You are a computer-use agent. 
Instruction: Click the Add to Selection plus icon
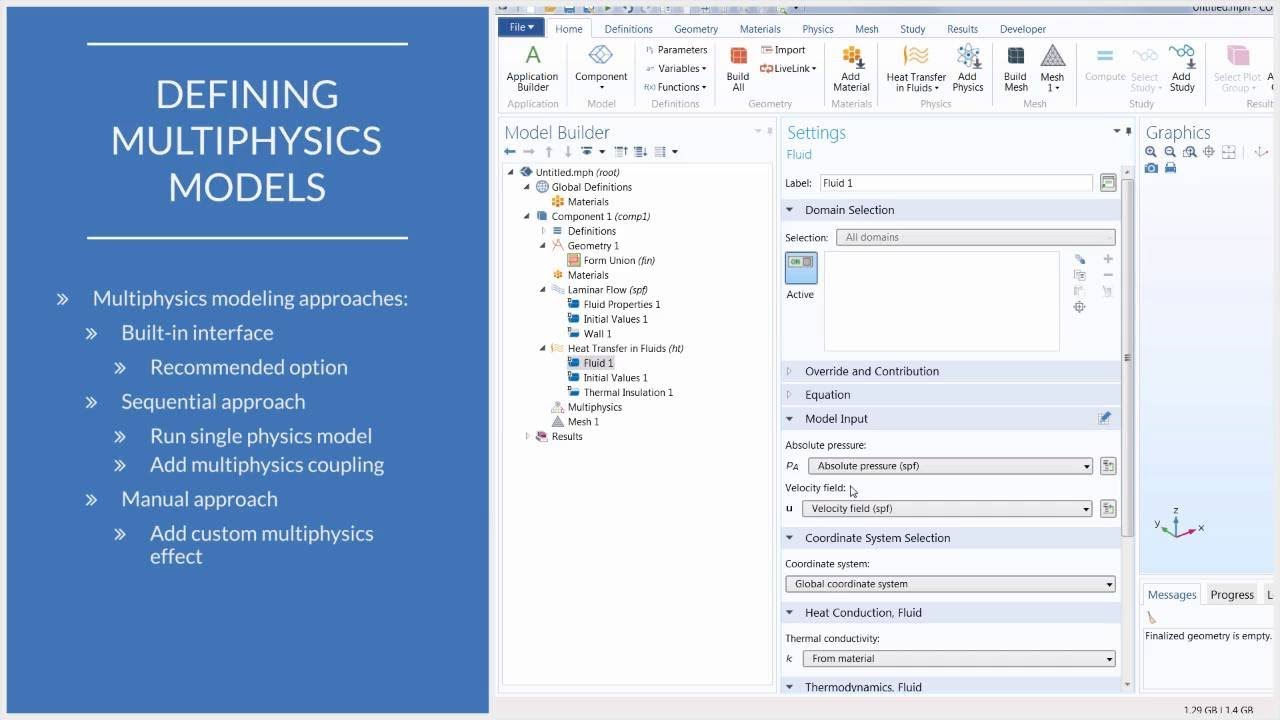[1107, 259]
